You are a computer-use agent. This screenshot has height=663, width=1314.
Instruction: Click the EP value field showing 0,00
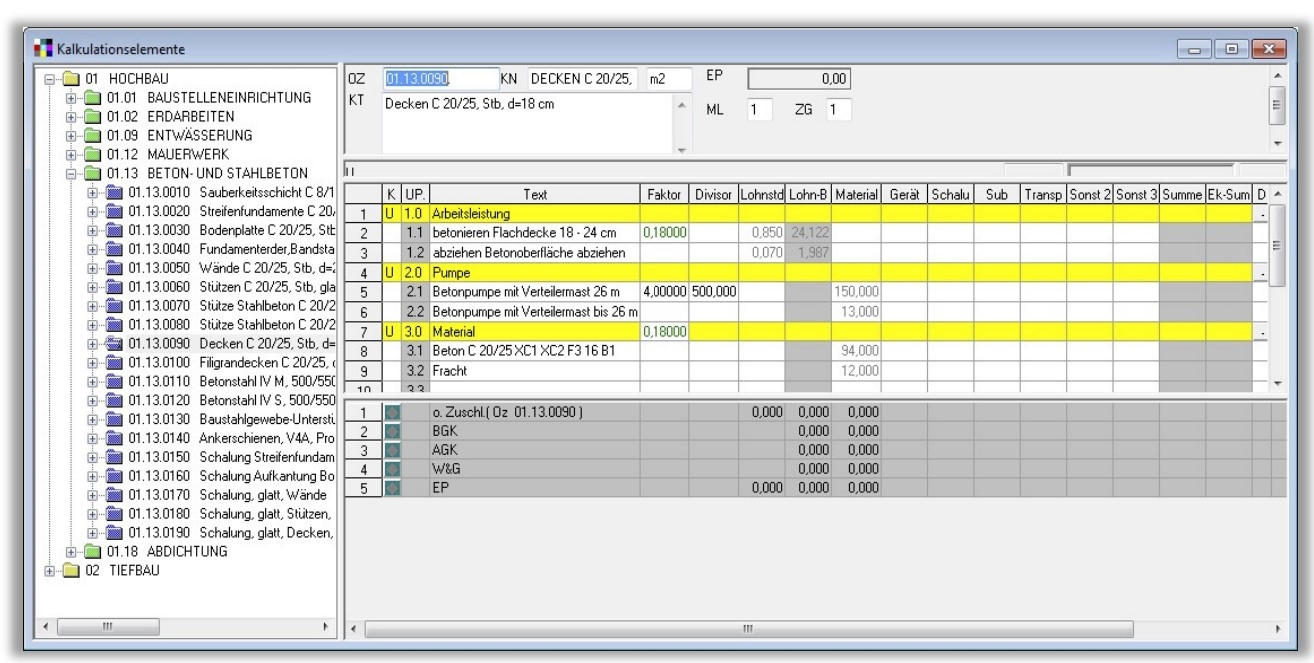(x=799, y=77)
